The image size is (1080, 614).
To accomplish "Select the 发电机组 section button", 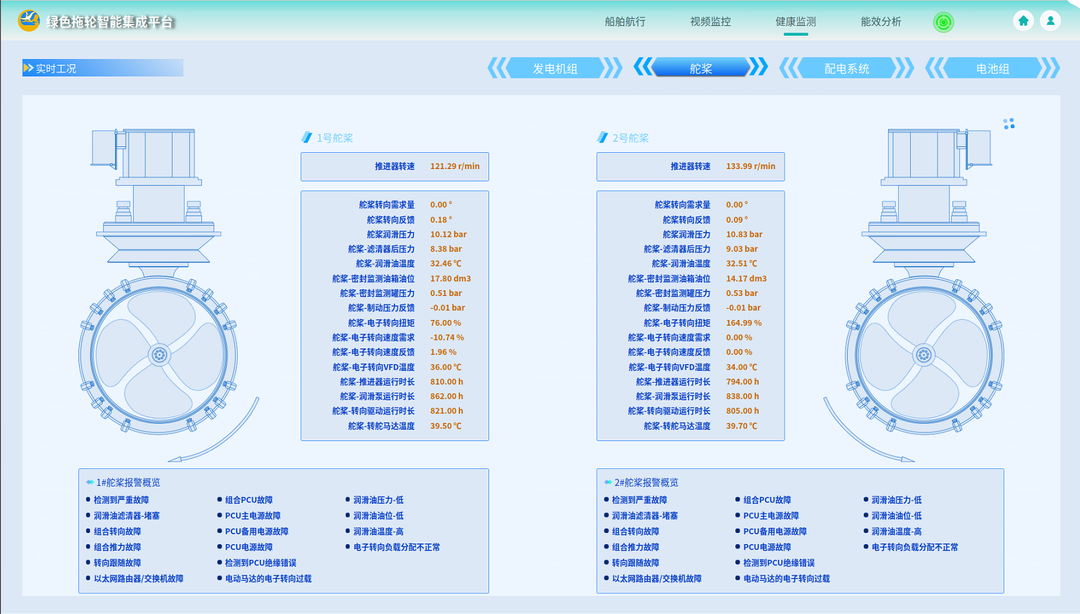I will coord(555,68).
